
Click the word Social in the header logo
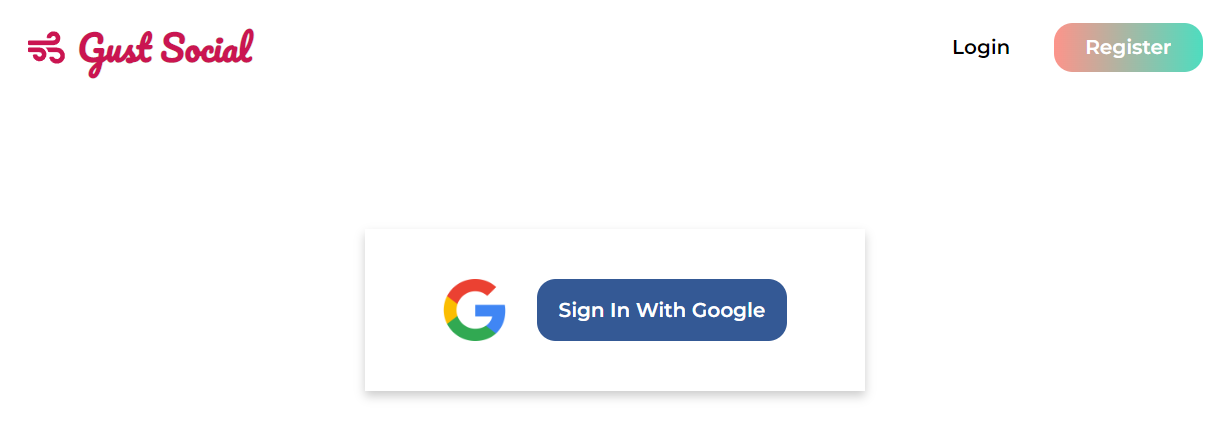[x=207, y=48]
